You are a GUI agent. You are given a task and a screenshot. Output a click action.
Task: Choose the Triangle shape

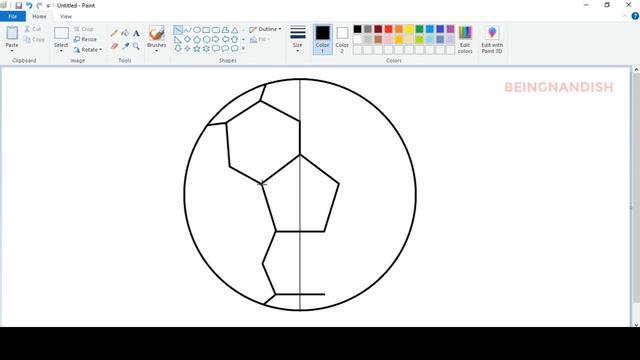[235, 30]
